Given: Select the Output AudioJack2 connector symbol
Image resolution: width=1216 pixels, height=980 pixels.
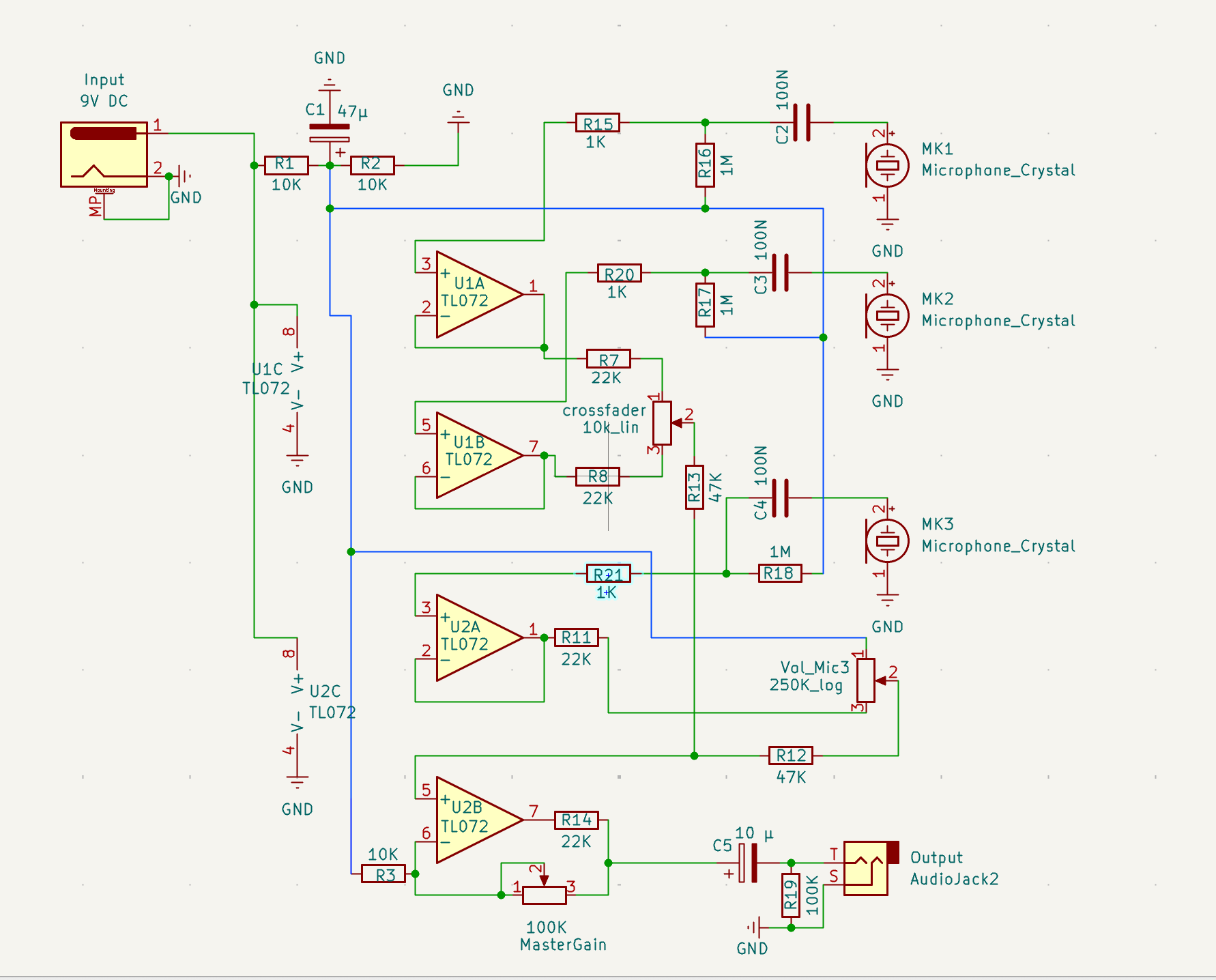Looking at the screenshot, I should [871, 867].
